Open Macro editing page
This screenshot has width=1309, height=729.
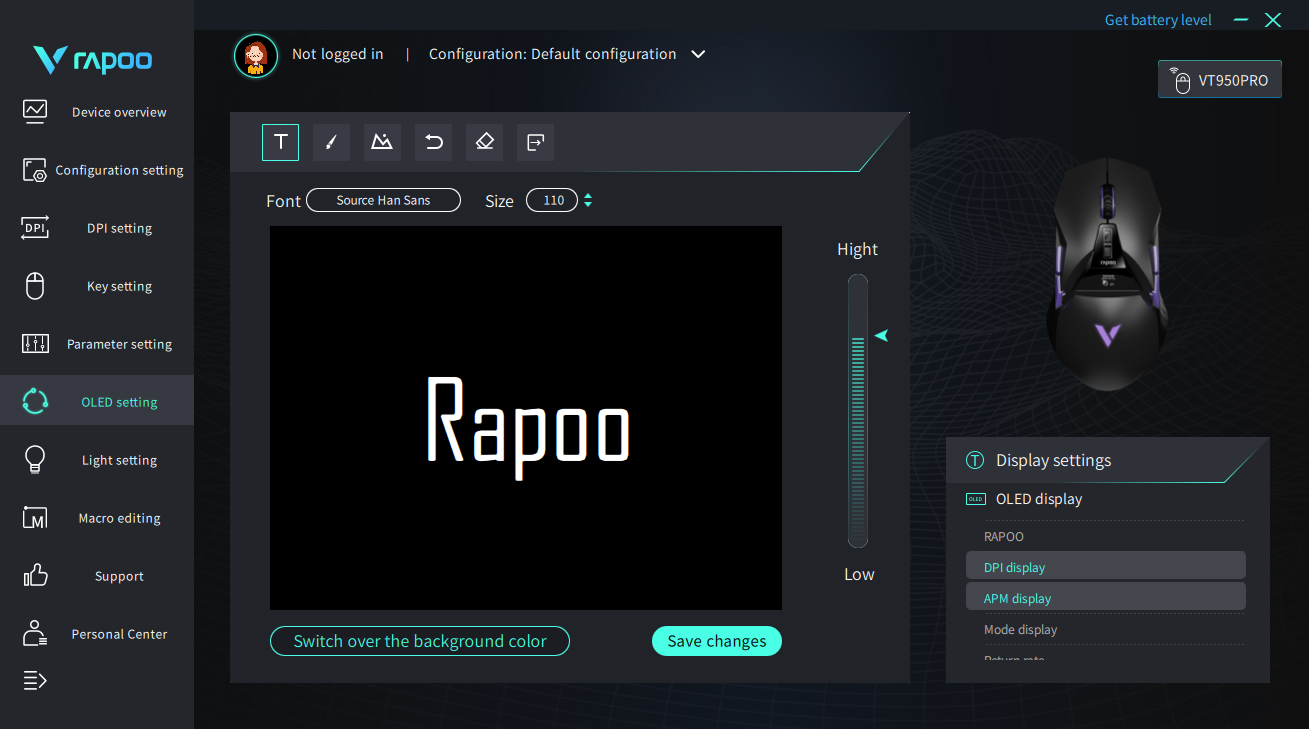click(119, 518)
